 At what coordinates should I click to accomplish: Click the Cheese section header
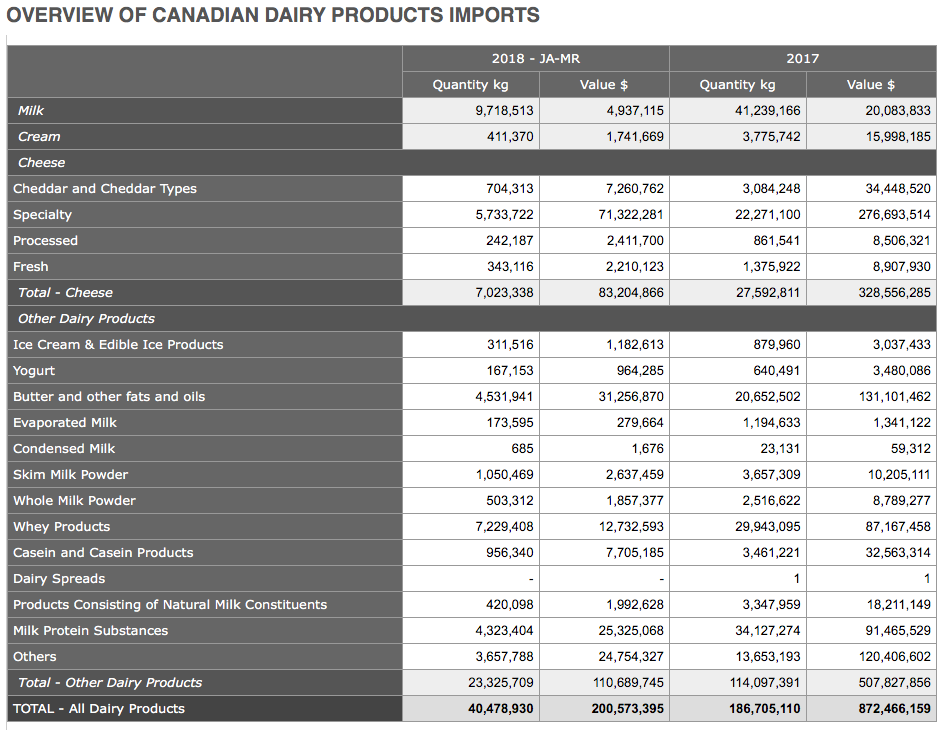pyautogui.click(x=472, y=162)
